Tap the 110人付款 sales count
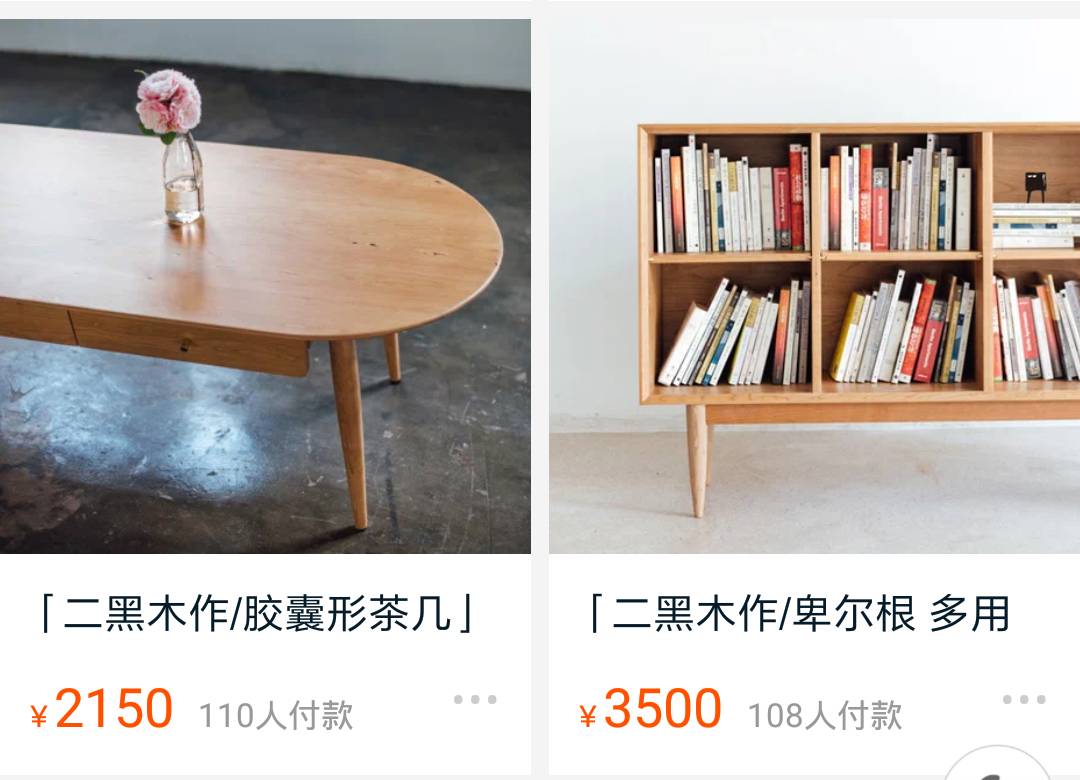 coord(276,715)
